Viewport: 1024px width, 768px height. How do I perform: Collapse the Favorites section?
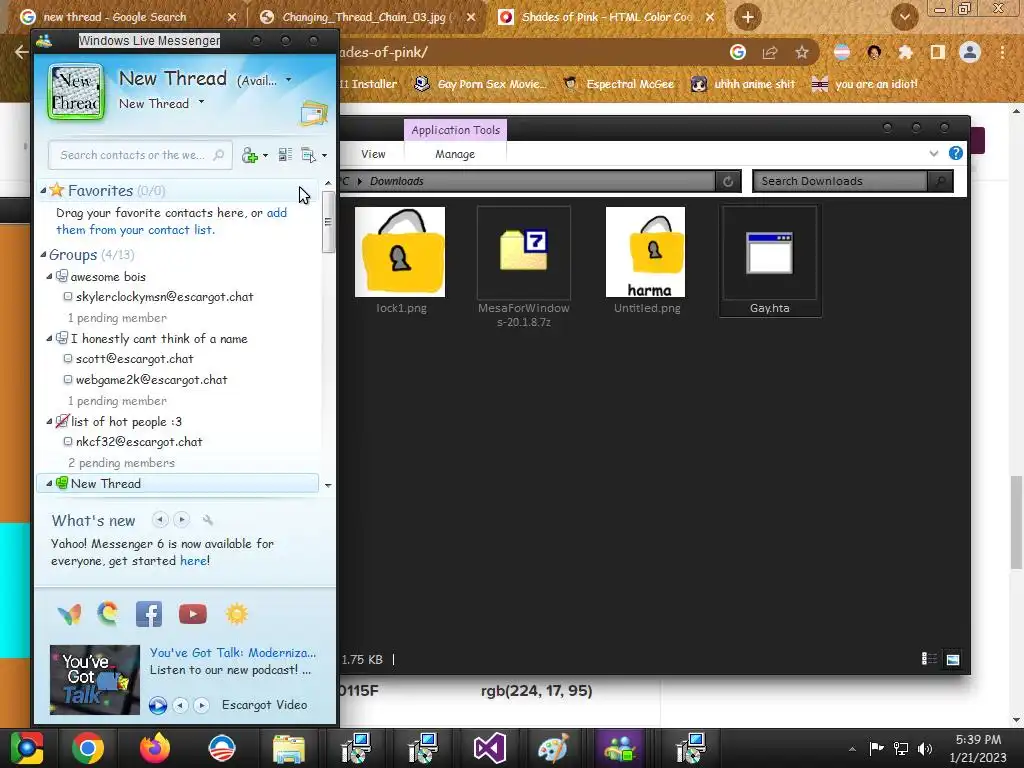[43, 191]
